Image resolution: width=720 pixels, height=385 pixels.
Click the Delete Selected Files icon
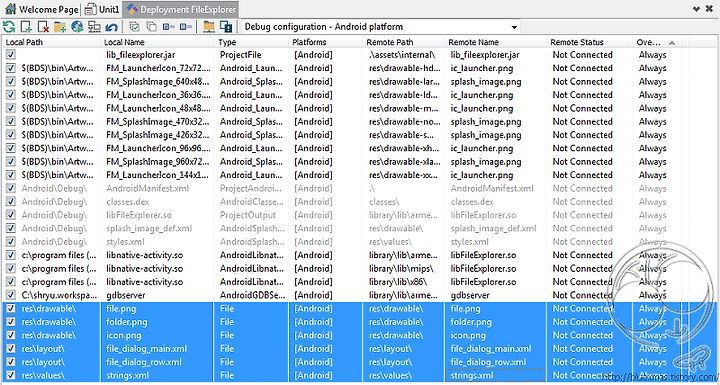pyautogui.click(x=43, y=27)
